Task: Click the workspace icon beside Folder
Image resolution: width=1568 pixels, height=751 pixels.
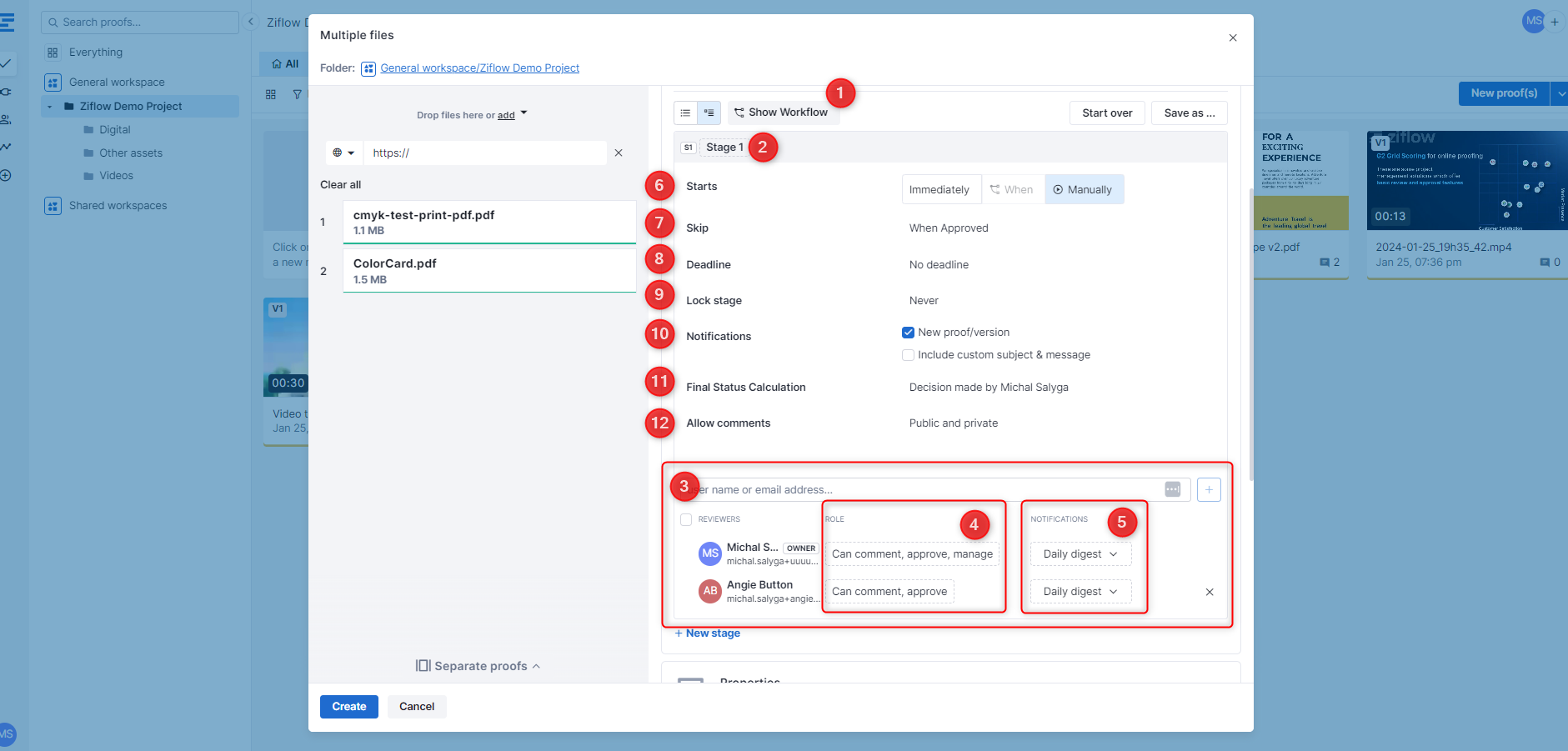Action: coord(368,69)
